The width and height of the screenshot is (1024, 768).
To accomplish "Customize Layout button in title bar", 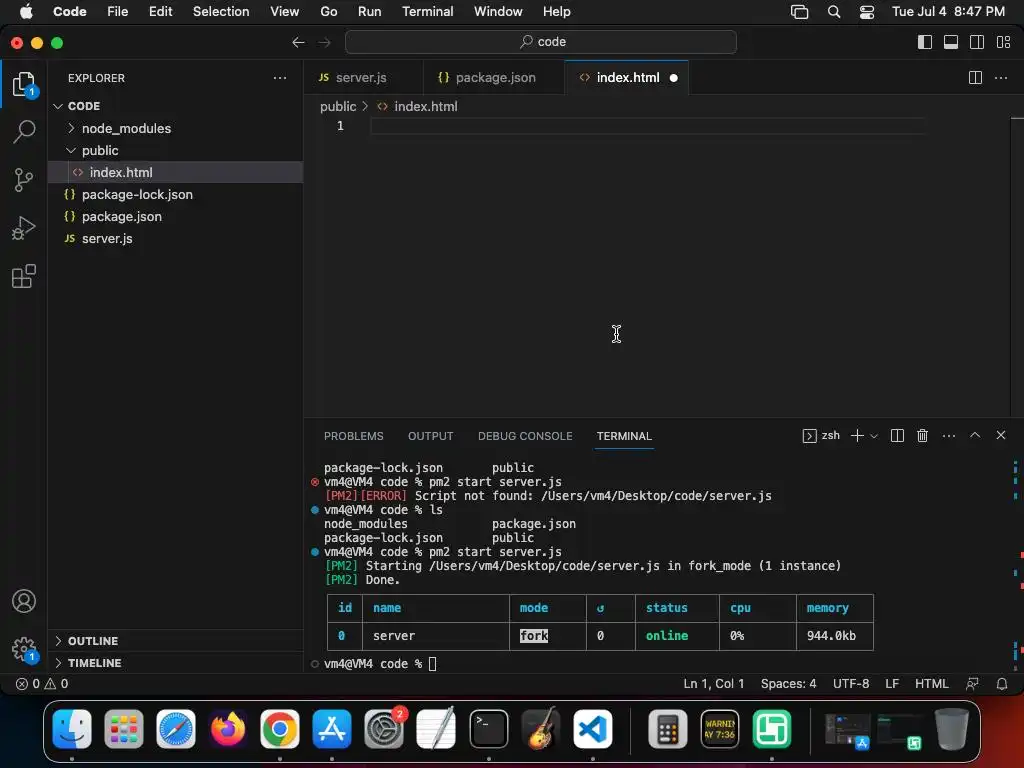I will coord(1003,42).
